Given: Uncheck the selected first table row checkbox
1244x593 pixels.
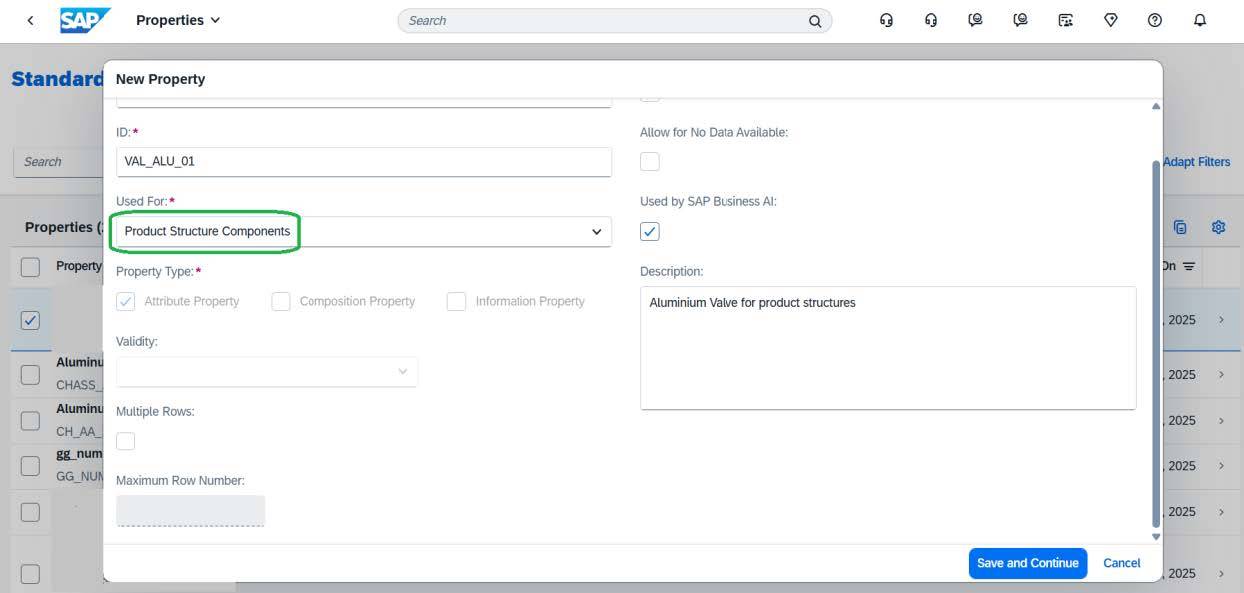Looking at the screenshot, I should coord(30,320).
